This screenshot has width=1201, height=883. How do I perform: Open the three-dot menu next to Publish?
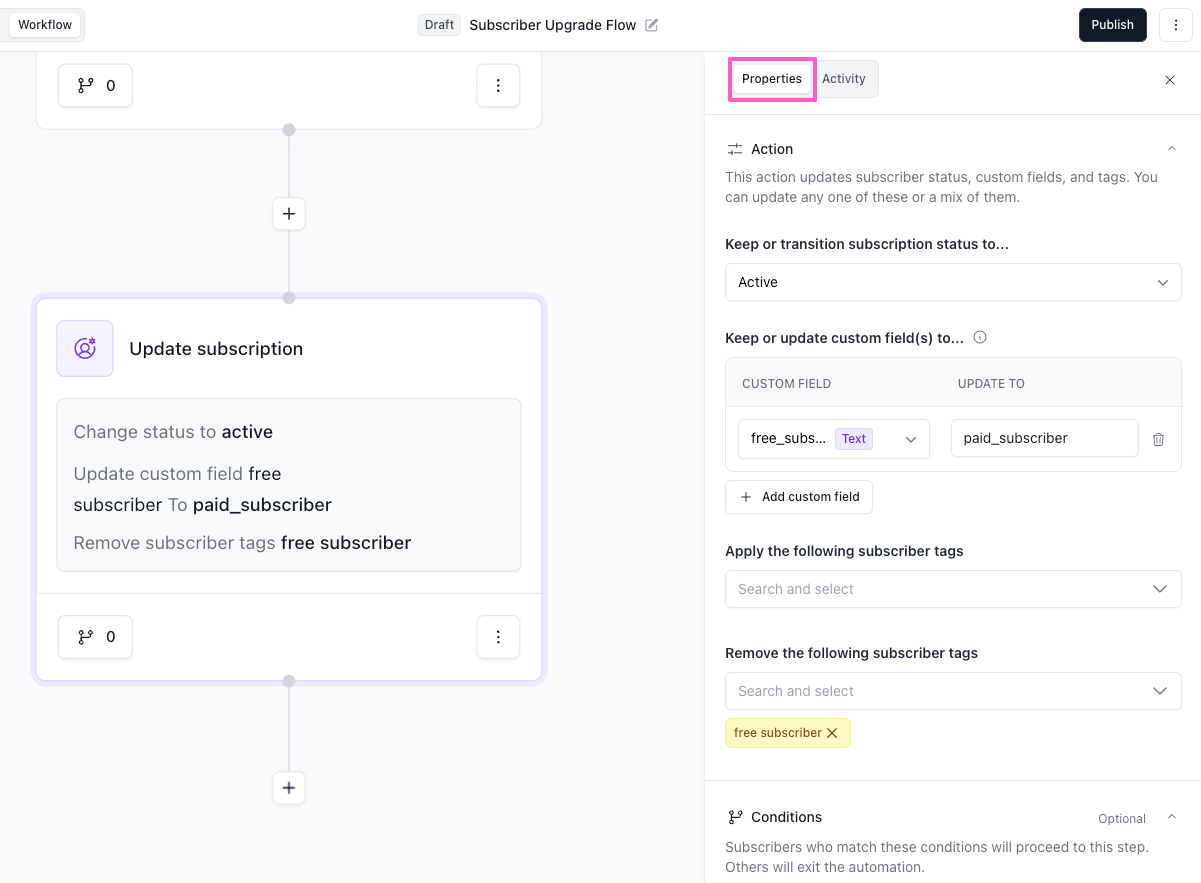(1175, 25)
